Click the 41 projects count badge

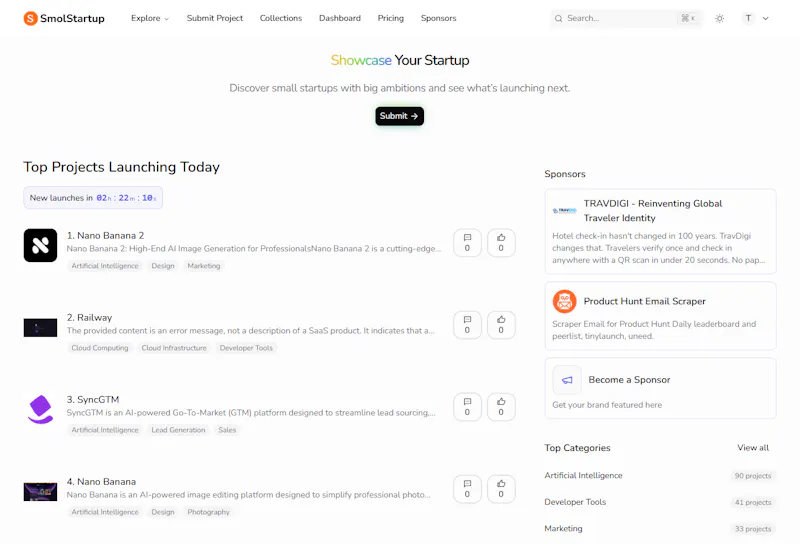[x=753, y=502]
